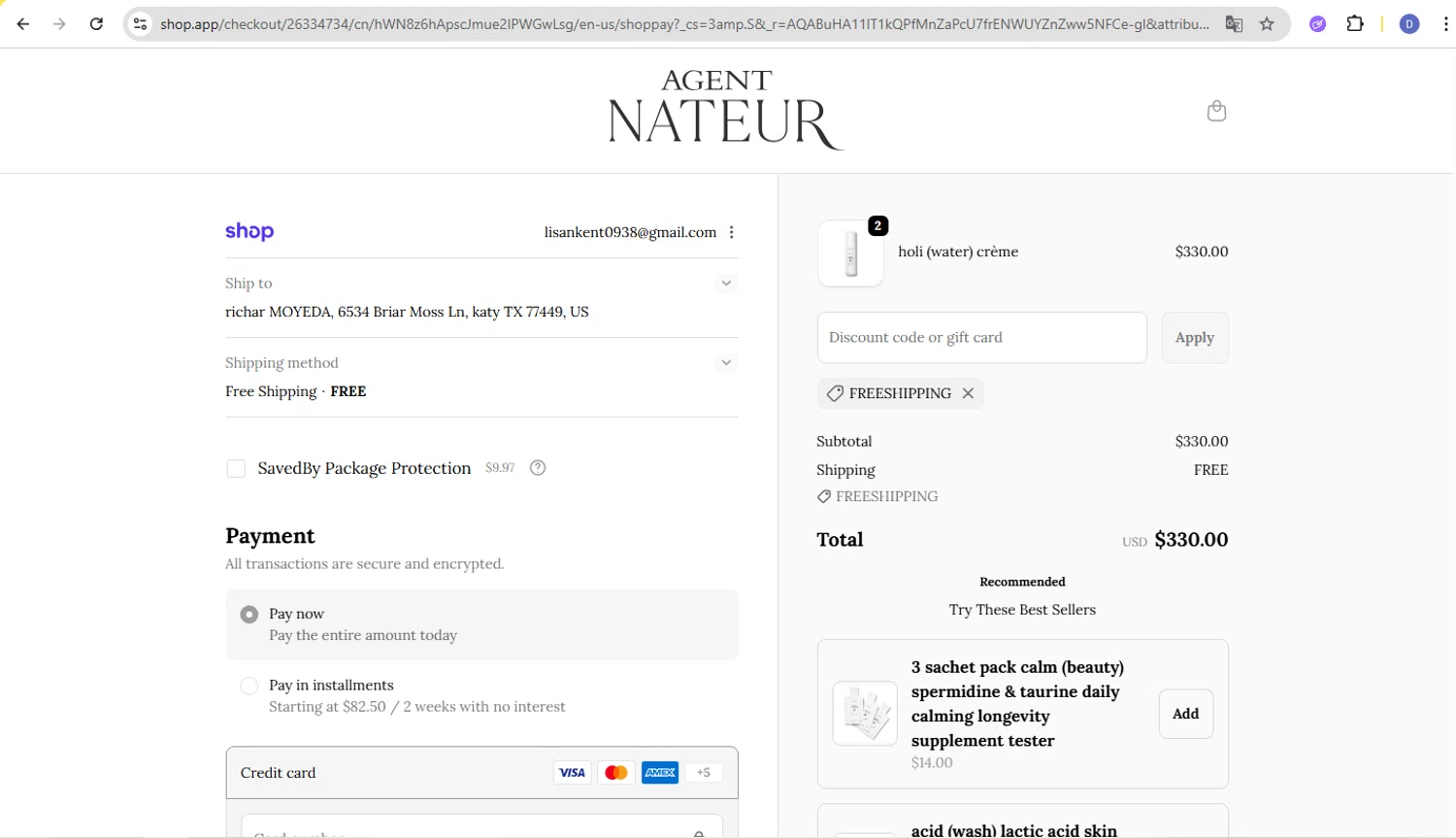Open the shopping bag cart icon
Screen dimensions: 1456x838
pyautogui.click(x=1216, y=111)
